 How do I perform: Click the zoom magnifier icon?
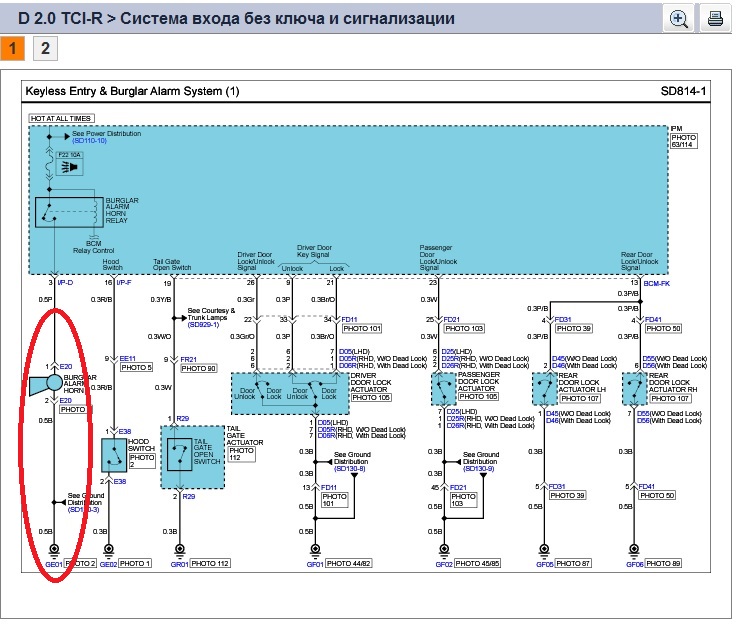[x=679, y=18]
